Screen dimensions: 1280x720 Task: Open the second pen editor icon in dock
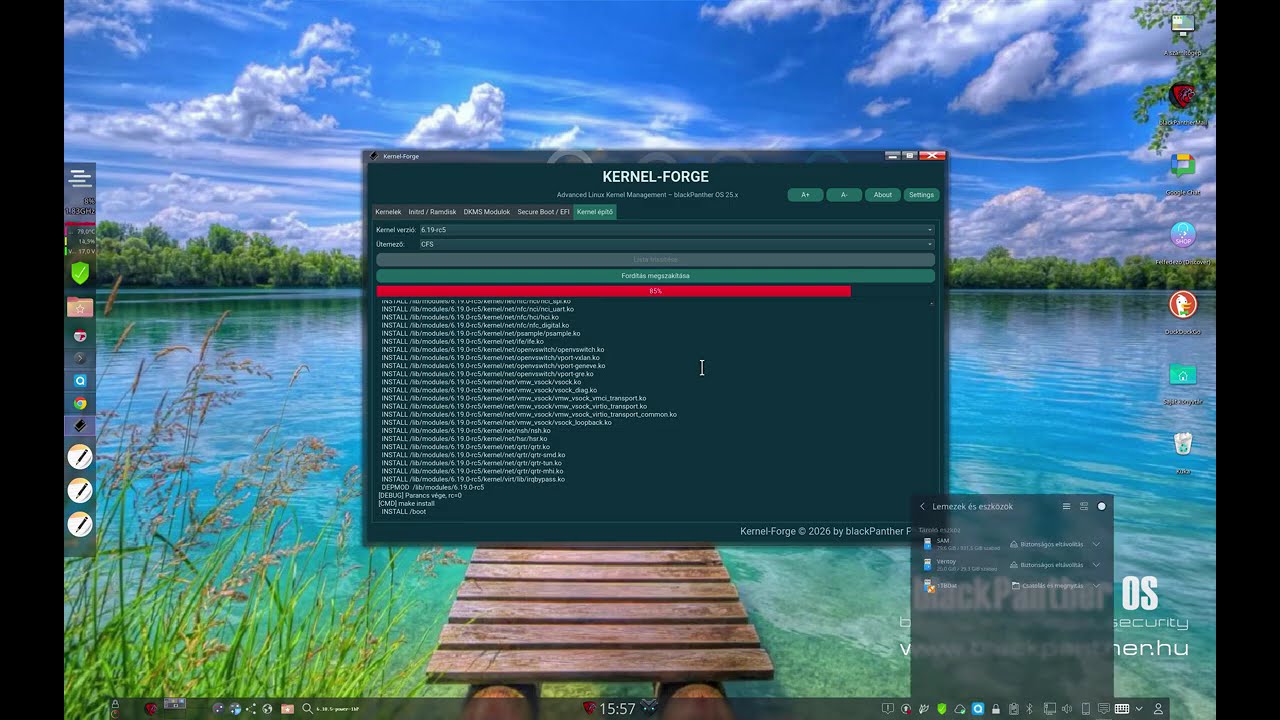(80, 491)
